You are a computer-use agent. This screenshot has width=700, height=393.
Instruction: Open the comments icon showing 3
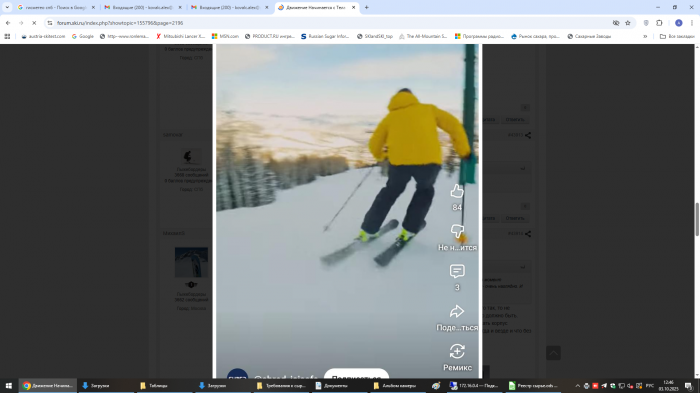coord(457,271)
